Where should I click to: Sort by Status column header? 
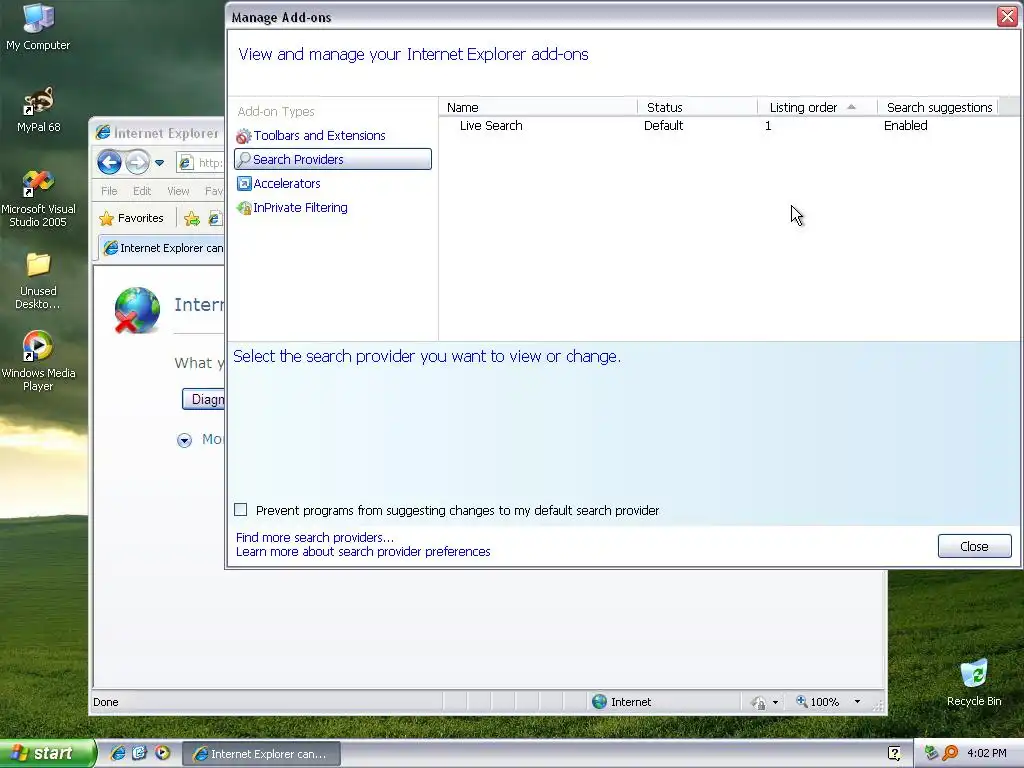tap(697, 107)
